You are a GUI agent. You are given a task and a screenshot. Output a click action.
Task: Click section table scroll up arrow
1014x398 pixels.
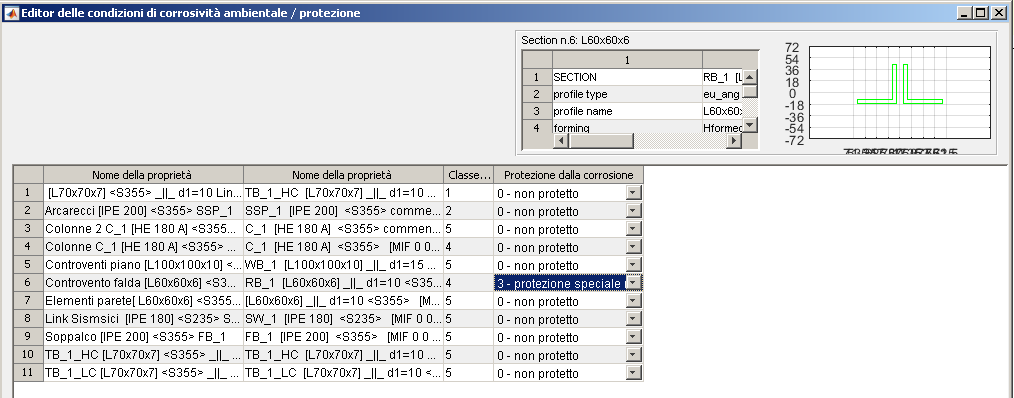[x=749, y=76]
